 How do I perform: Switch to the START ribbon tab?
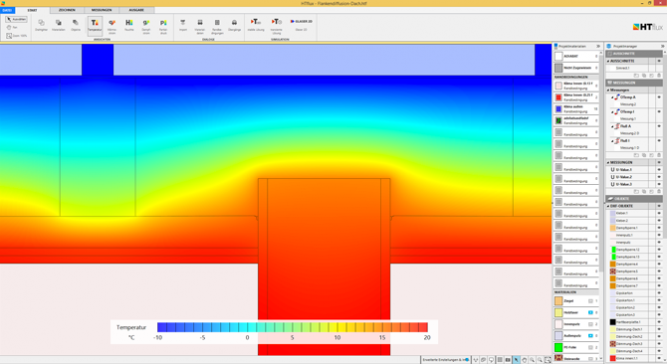(32, 10)
